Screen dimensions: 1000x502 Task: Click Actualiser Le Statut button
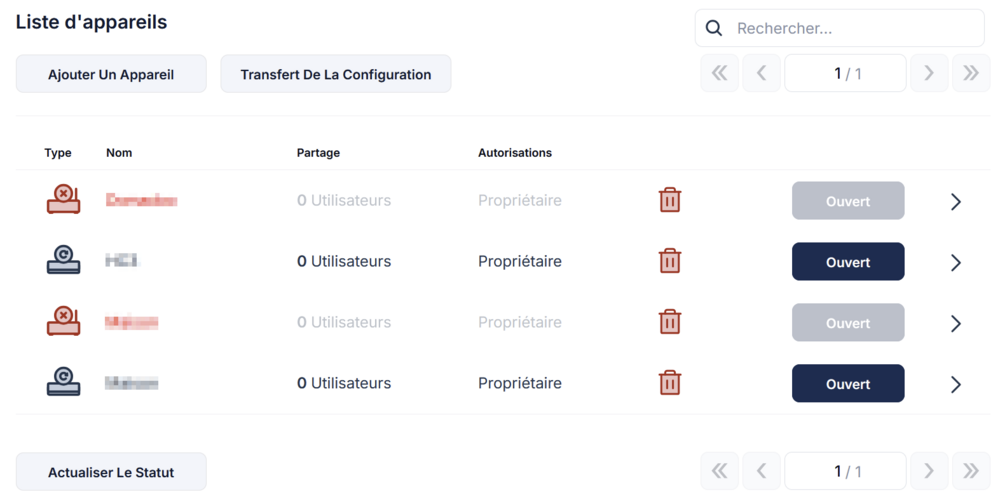coord(111,472)
